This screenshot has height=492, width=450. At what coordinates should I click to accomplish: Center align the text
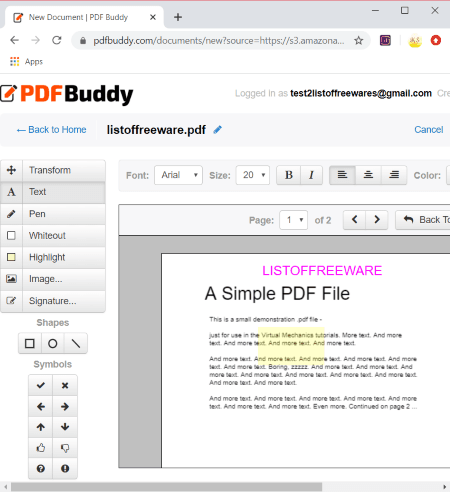pyautogui.click(x=368, y=175)
